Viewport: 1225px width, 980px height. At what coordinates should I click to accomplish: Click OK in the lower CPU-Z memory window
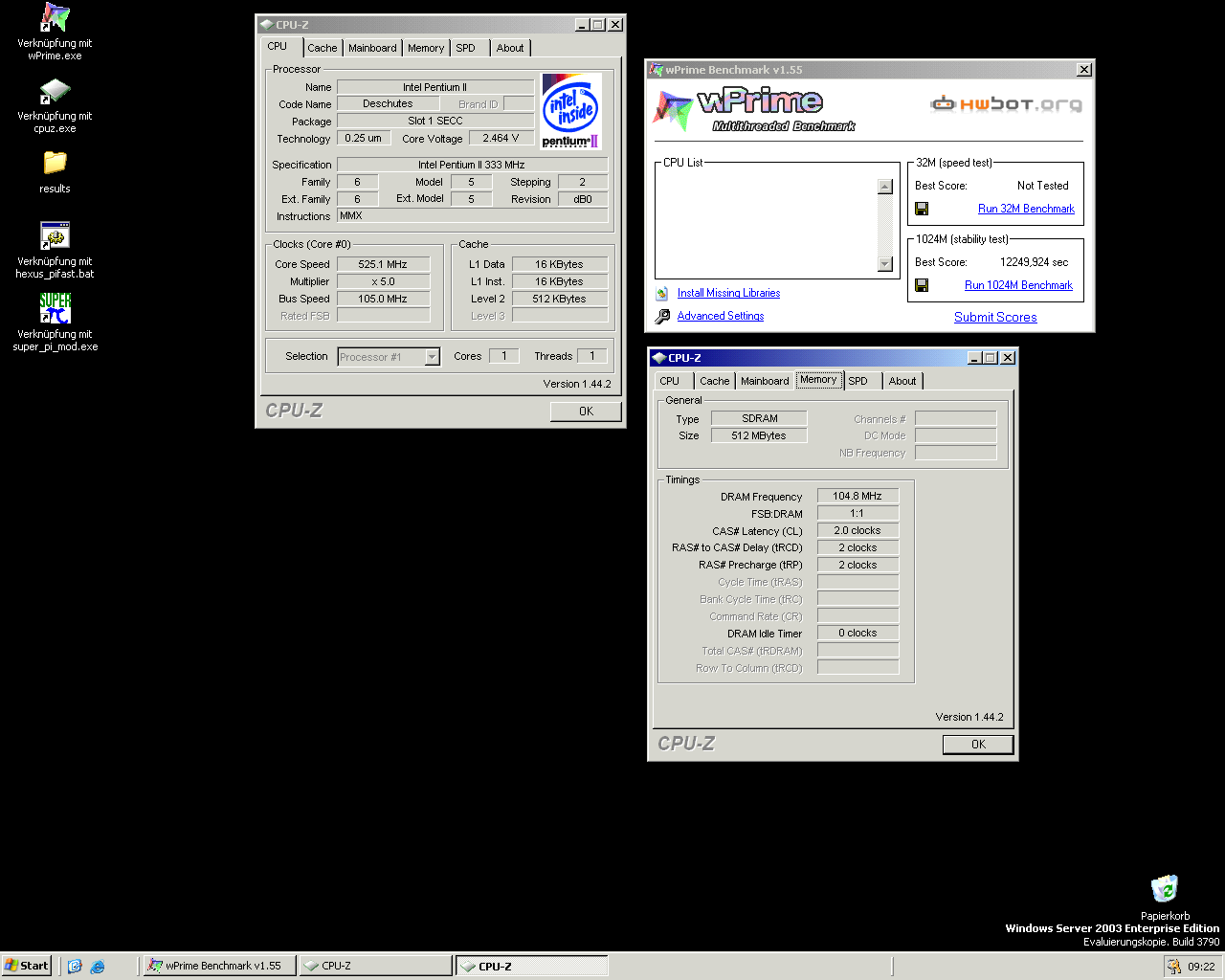978,745
